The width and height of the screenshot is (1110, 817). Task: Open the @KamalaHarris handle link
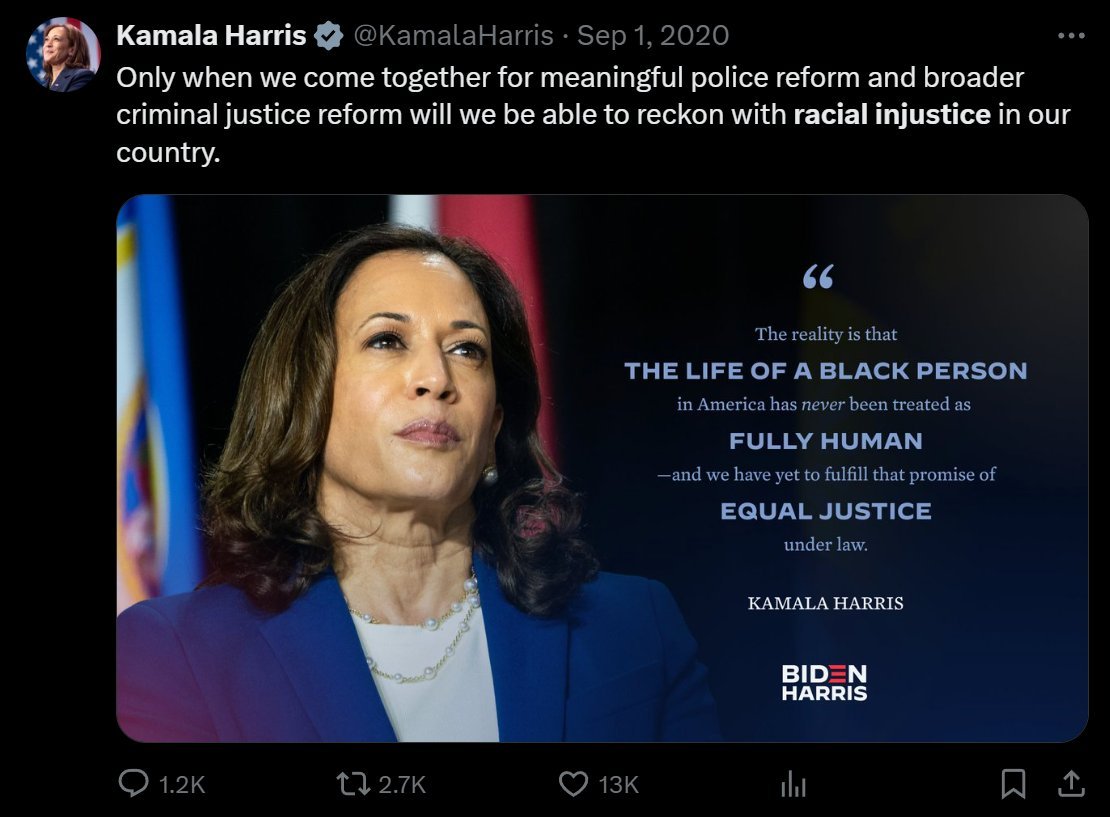coord(453,35)
